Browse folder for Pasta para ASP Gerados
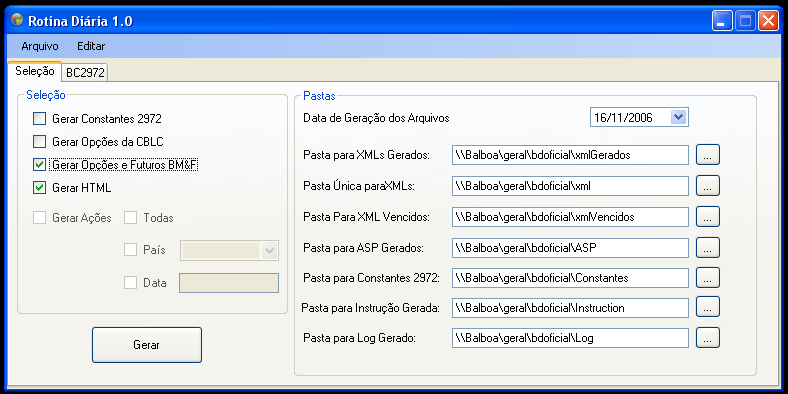The image size is (788, 394). pyautogui.click(x=708, y=248)
